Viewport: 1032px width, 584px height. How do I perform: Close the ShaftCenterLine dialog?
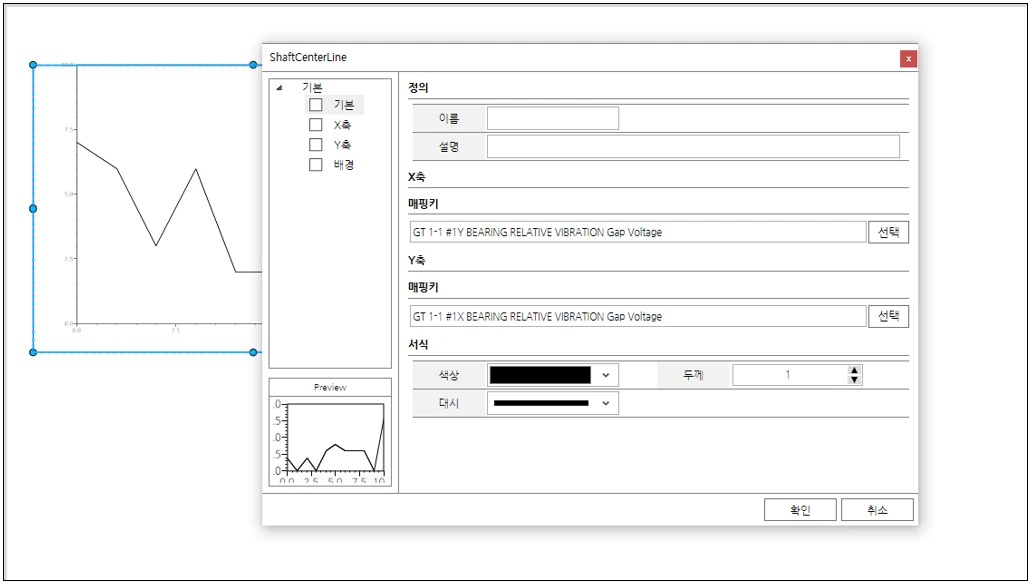pyautogui.click(x=908, y=59)
